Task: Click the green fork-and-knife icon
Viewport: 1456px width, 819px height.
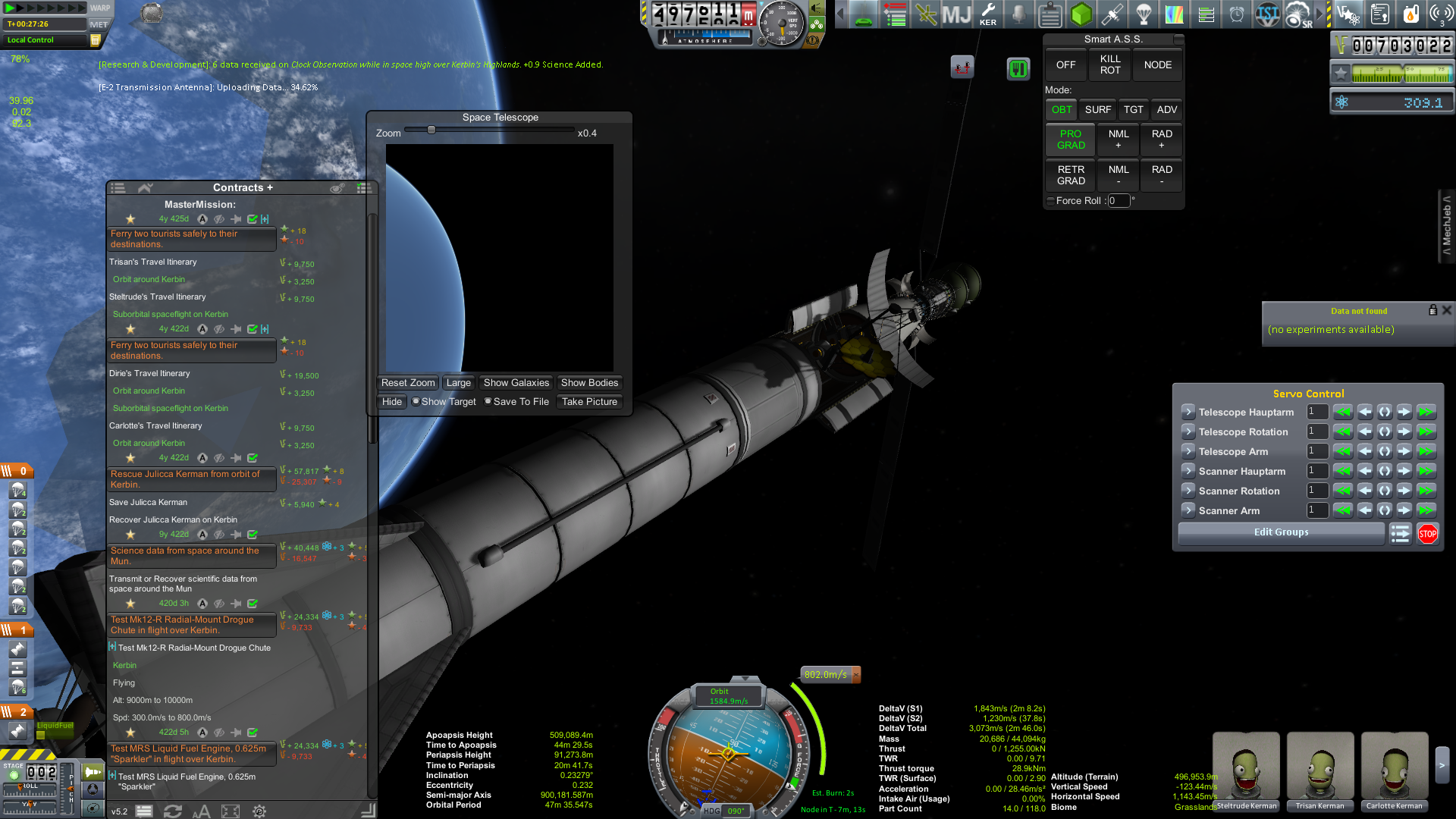Action: click(1018, 68)
